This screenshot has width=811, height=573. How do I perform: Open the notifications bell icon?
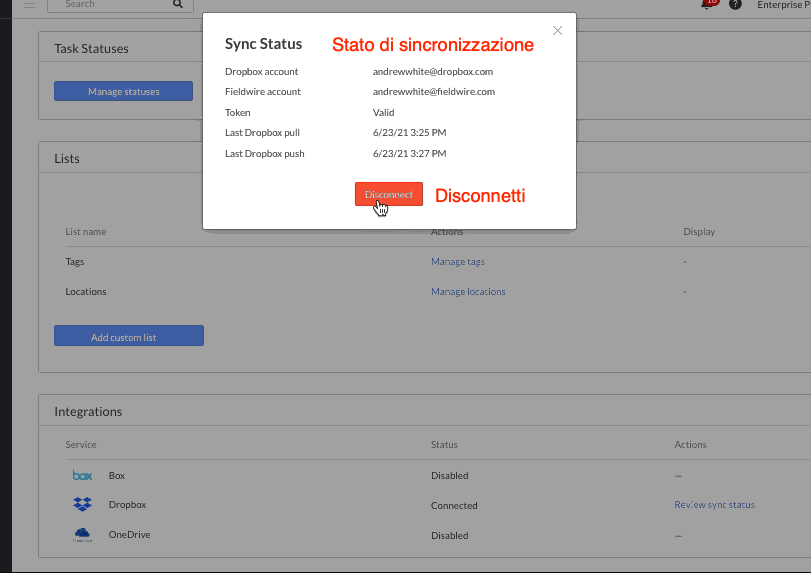(x=708, y=4)
